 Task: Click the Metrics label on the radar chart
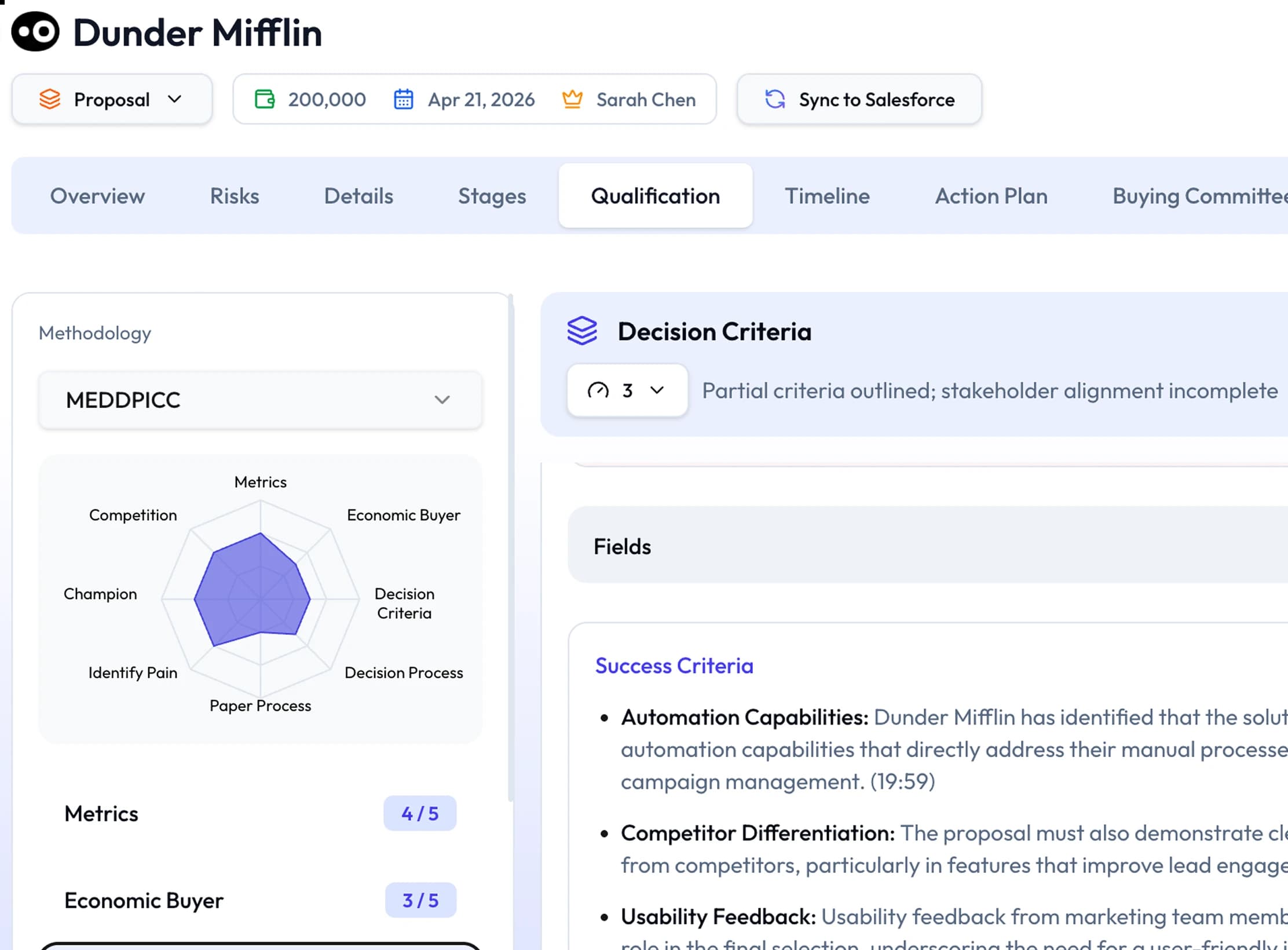point(261,482)
